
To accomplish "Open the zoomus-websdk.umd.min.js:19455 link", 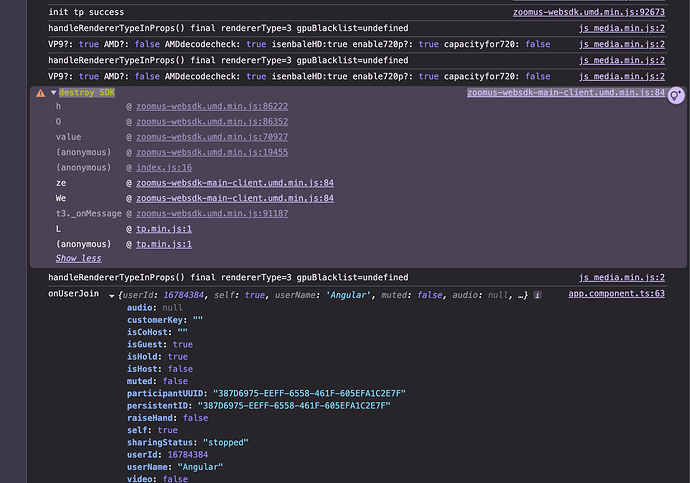I will point(212,152).
